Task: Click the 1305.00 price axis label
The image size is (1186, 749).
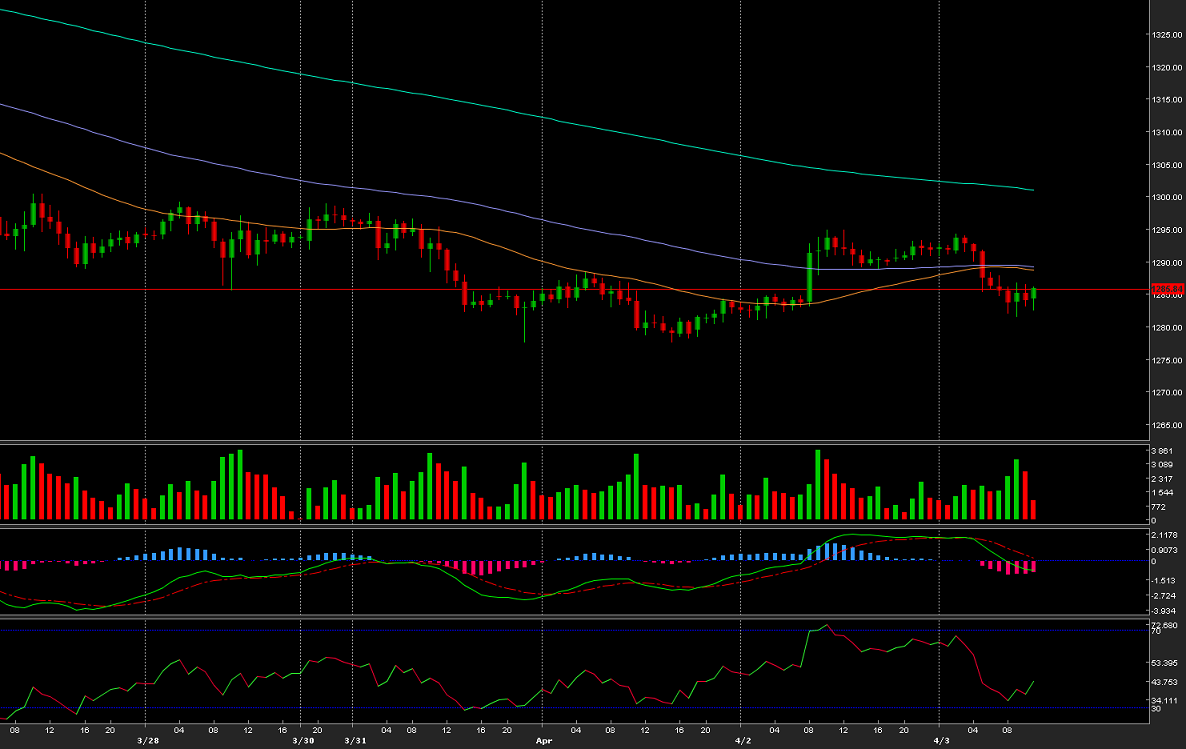Action: click(1168, 165)
